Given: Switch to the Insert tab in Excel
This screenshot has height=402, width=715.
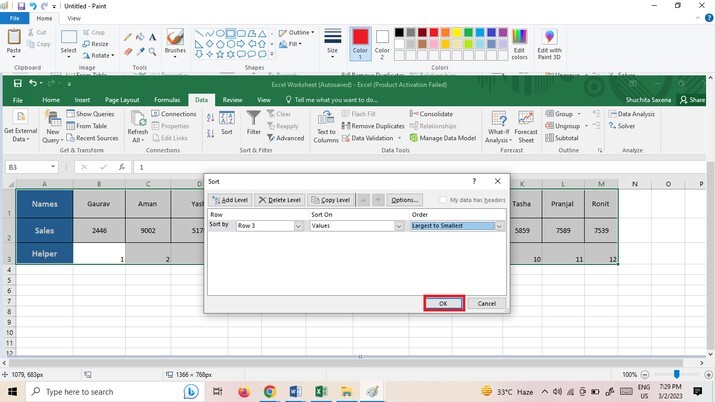Looking at the screenshot, I should click(x=82, y=100).
